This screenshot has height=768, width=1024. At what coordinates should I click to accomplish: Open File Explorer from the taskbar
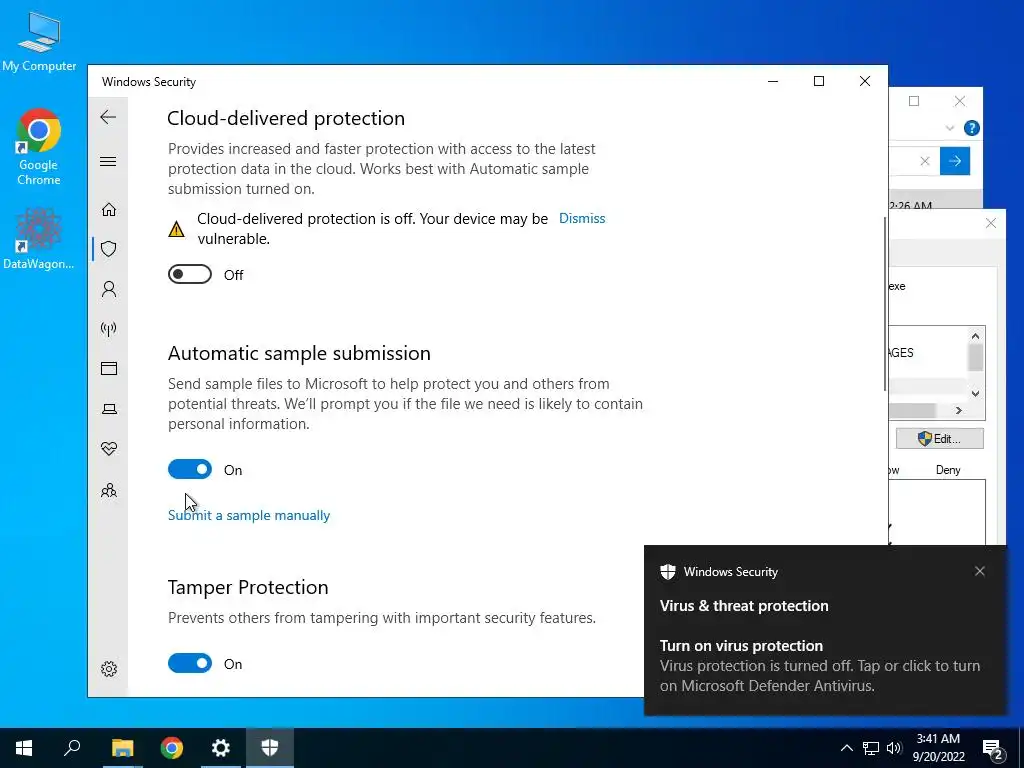[x=122, y=748]
